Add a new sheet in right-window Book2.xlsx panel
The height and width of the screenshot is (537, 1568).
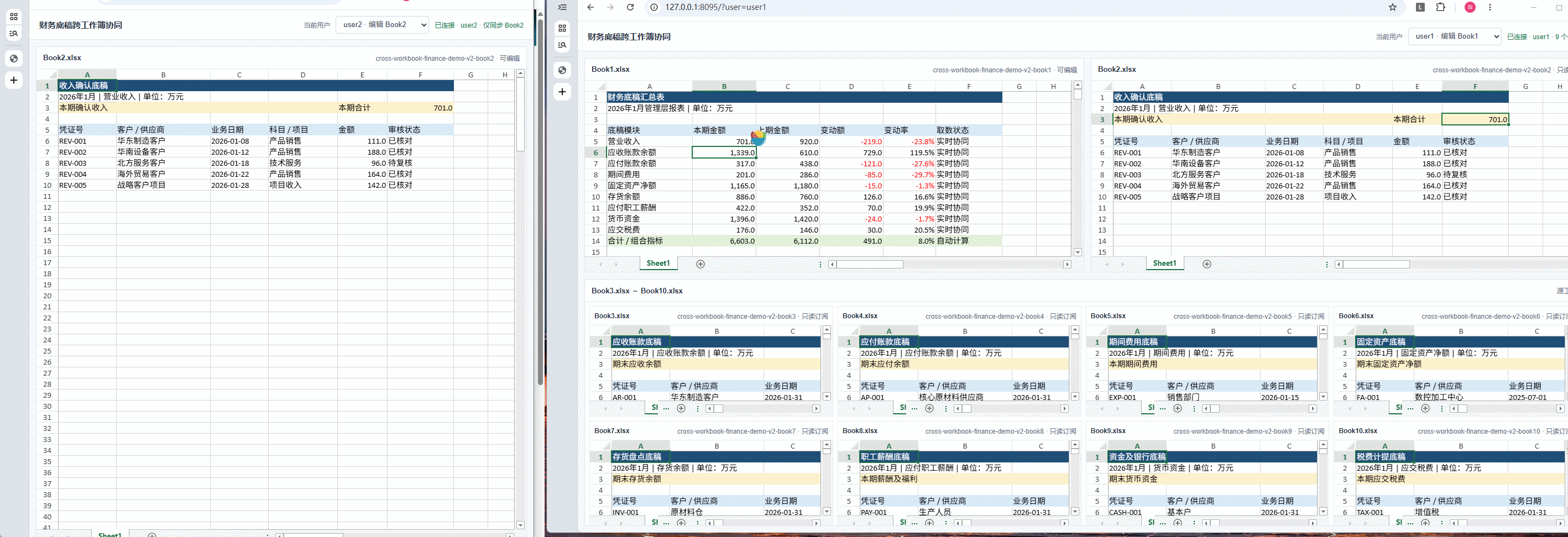(1207, 264)
